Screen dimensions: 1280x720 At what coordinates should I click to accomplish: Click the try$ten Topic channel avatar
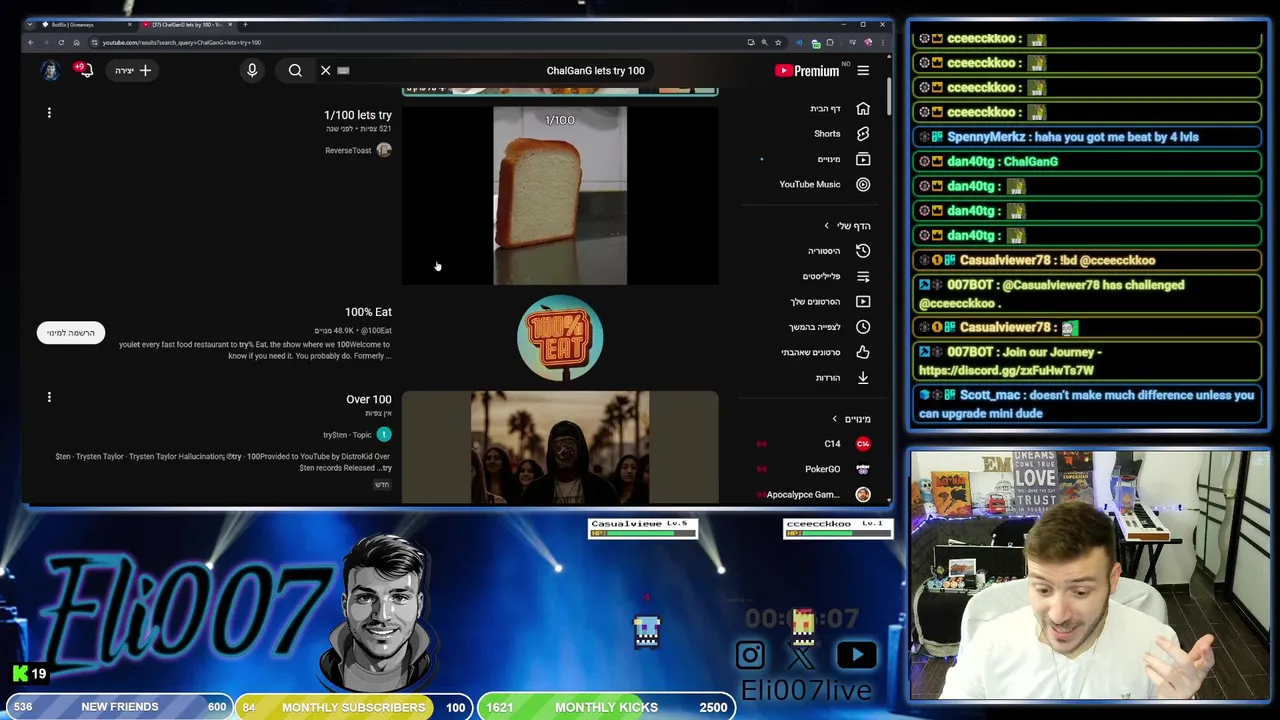pos(384,434)
